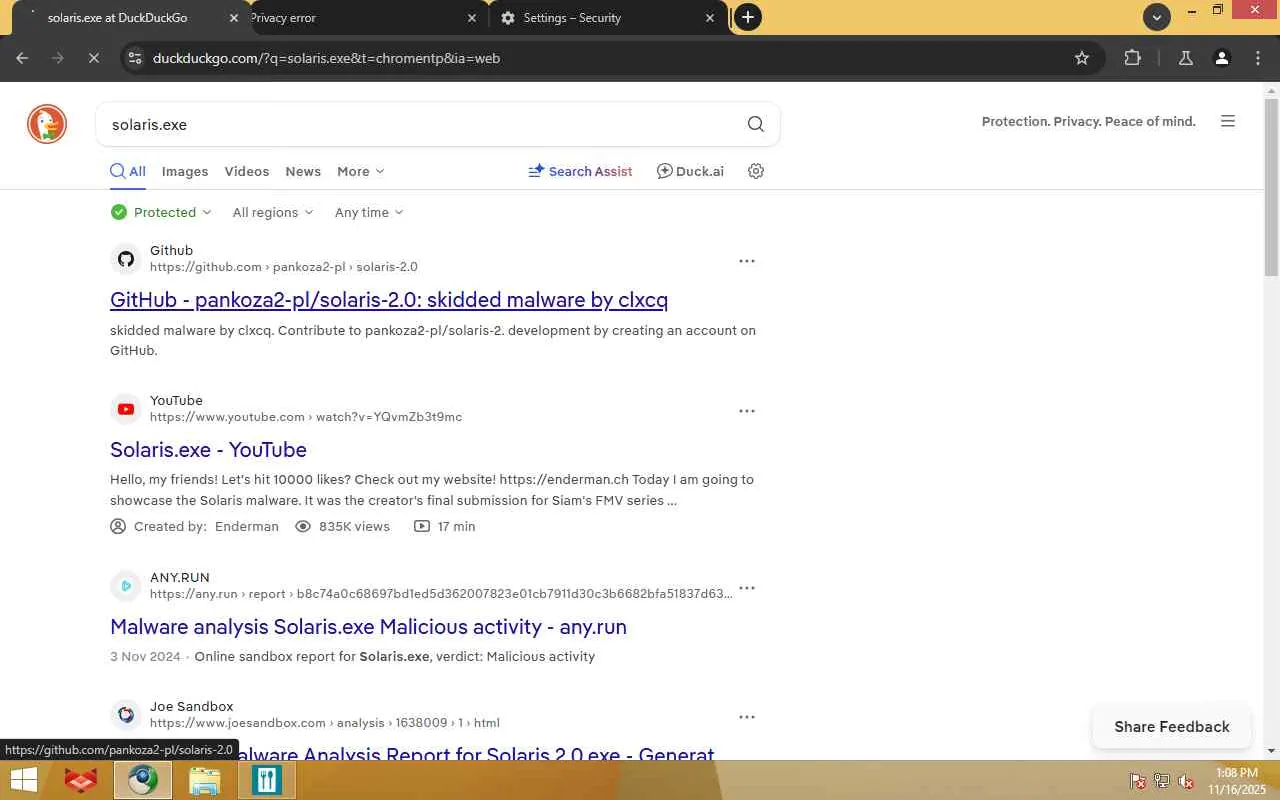Open more options for the ANY.RUN result
This screenshot has height=800, width=1280.
(747, 588)
